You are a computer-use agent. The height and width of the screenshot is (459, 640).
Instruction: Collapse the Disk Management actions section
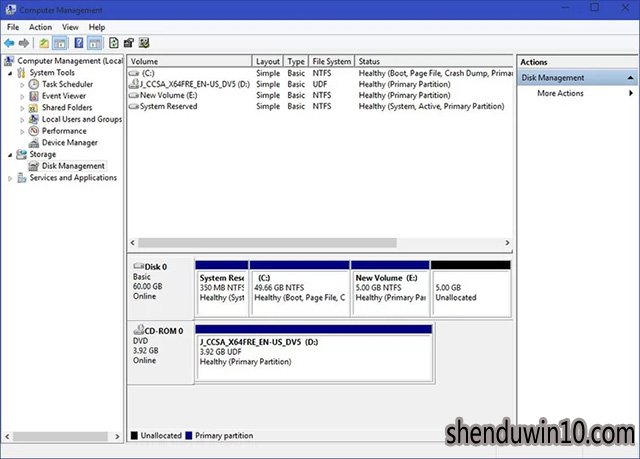coord(630,78)
